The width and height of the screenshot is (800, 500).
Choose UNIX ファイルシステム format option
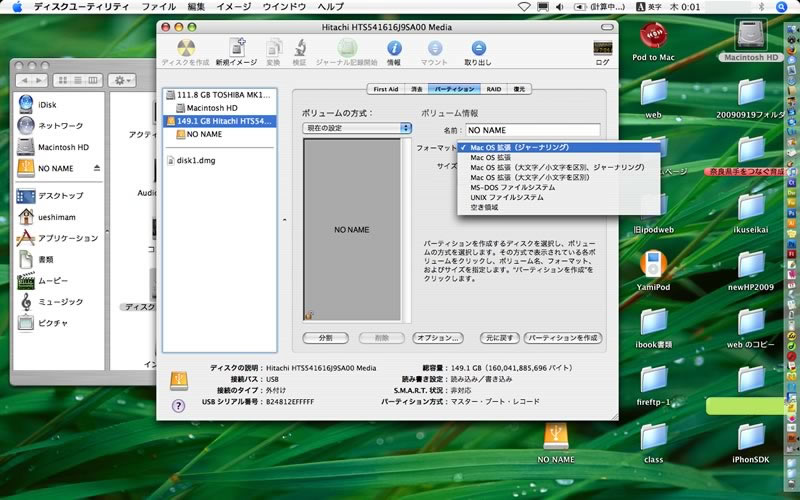click(559, 197)
